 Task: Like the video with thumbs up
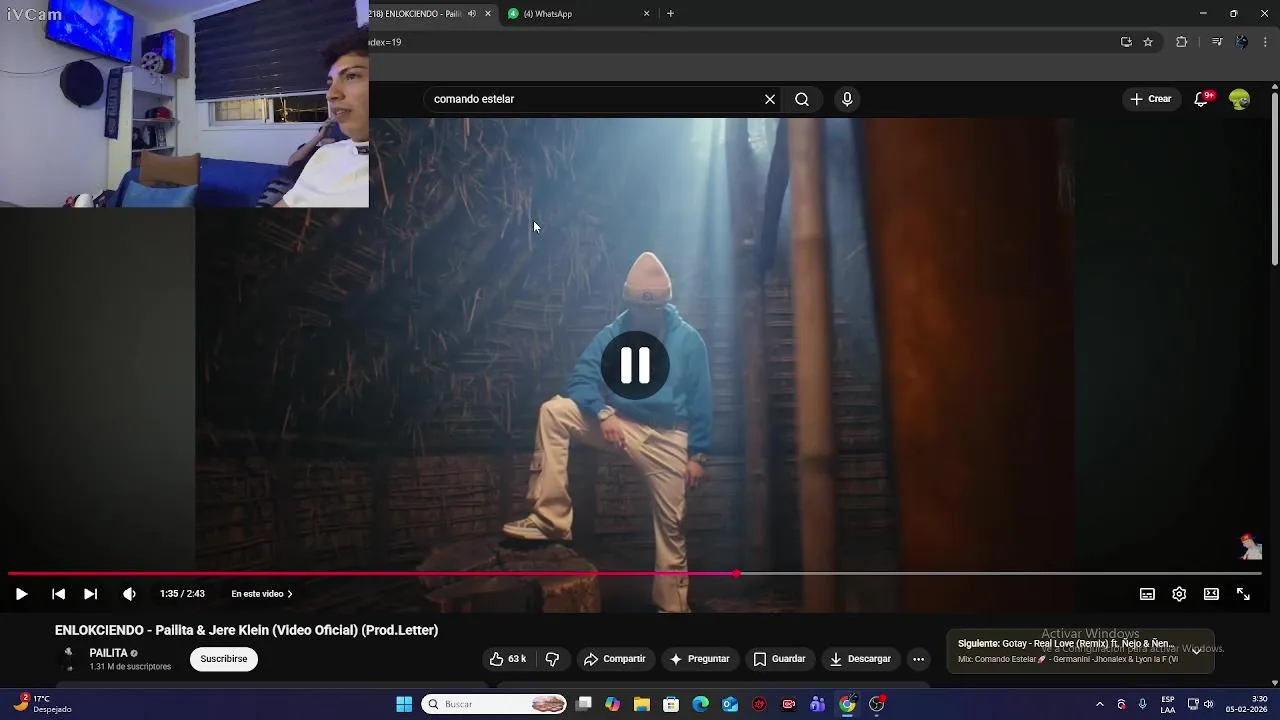pyautogui.click(x=507, y=659)
